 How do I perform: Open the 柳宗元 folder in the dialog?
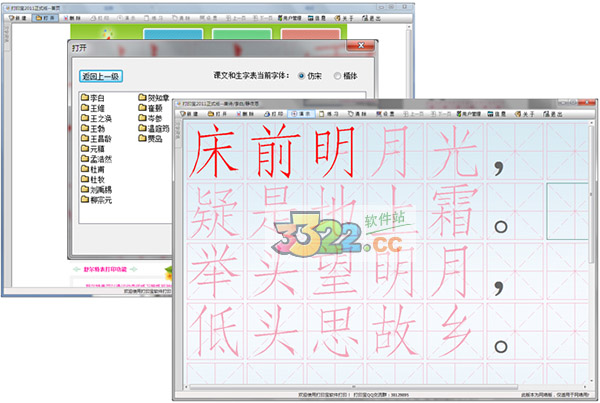click(x=96, y=200)
